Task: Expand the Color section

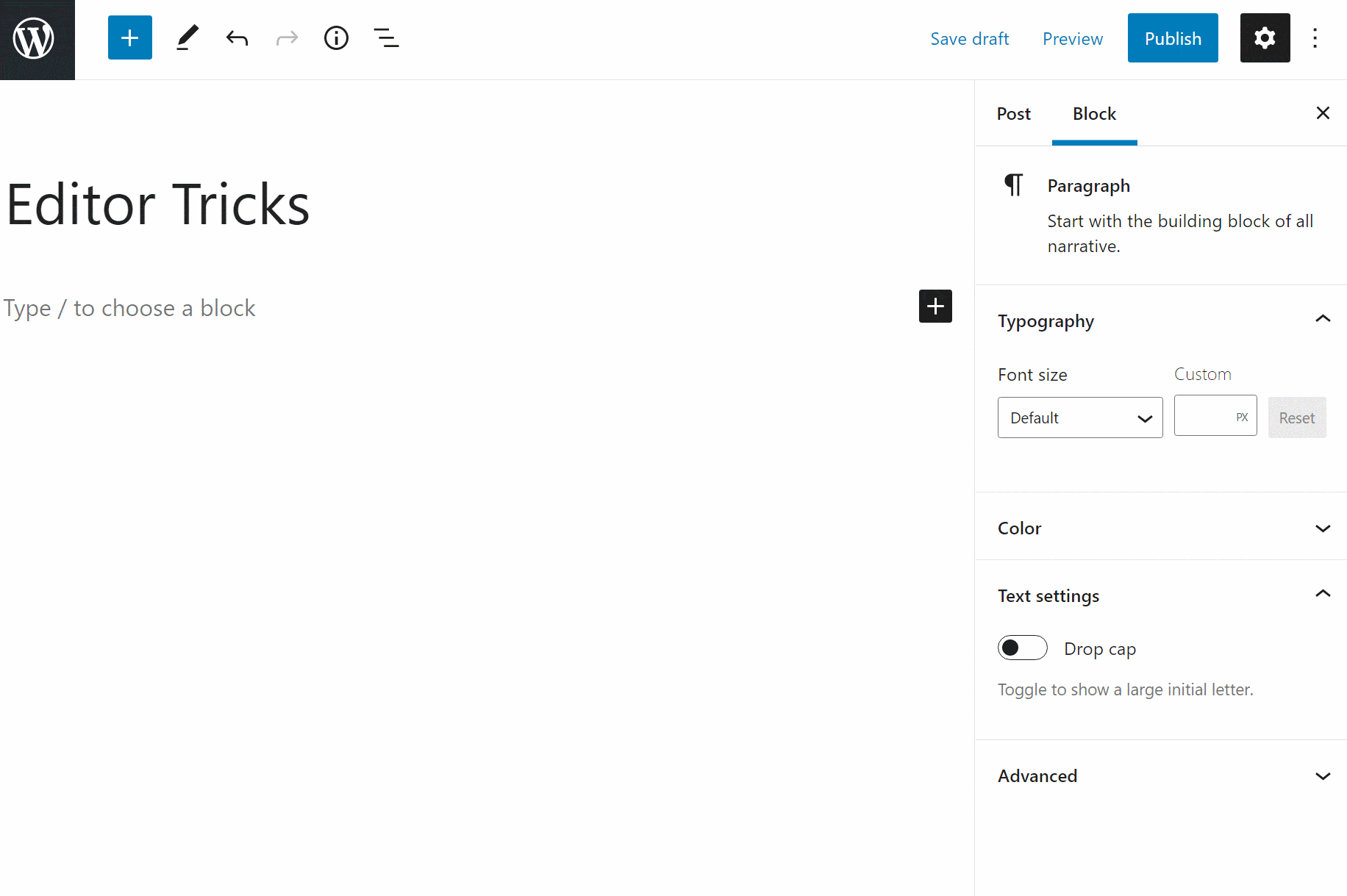Action: pos(1161,528)
